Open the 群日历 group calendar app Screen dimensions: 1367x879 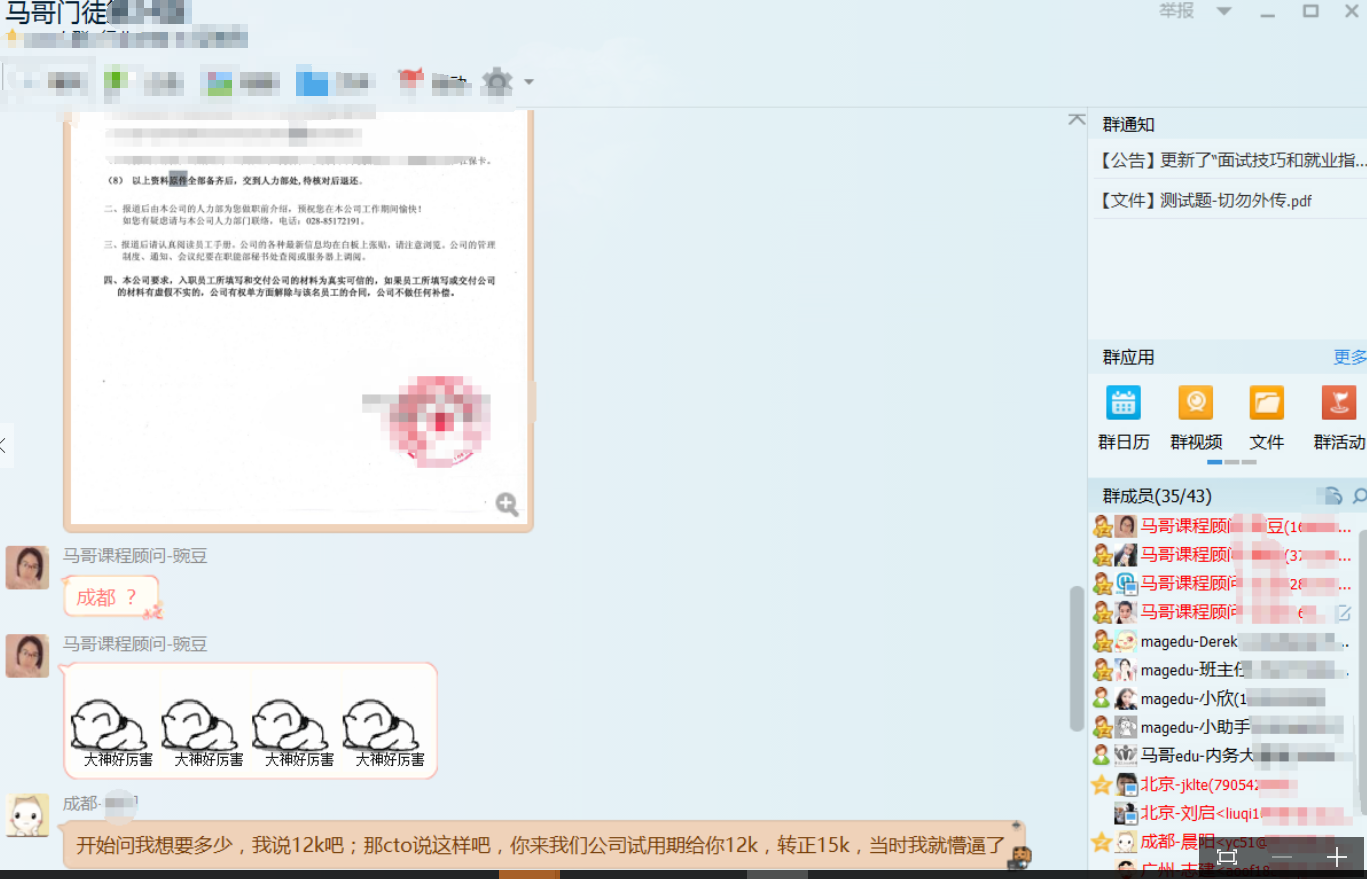(1123, 417)
